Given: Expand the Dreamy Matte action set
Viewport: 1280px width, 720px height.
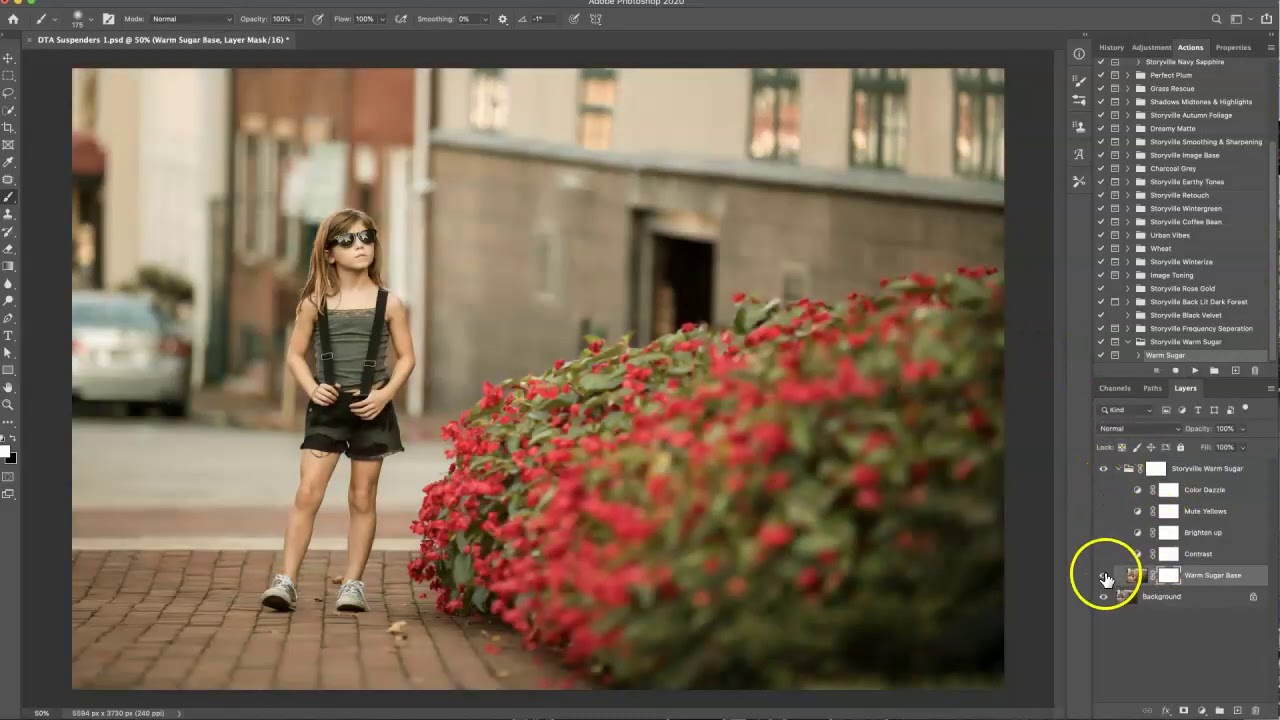Looking at the screenshot, I should click(x=1128, y=129).
